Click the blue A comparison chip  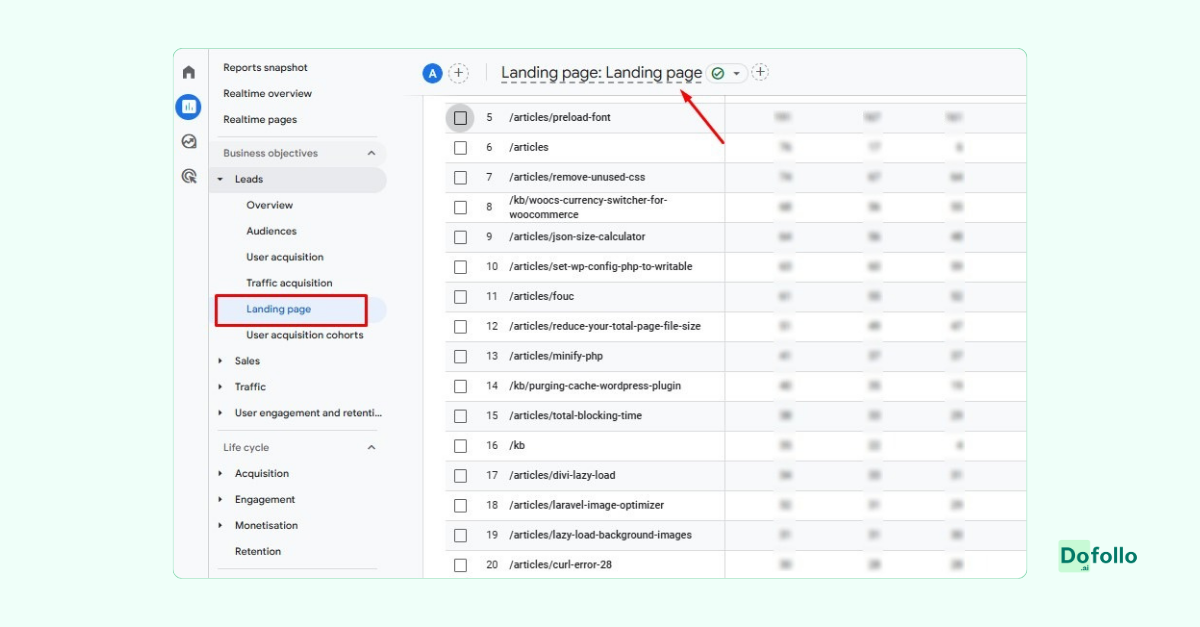click(431, 72)
